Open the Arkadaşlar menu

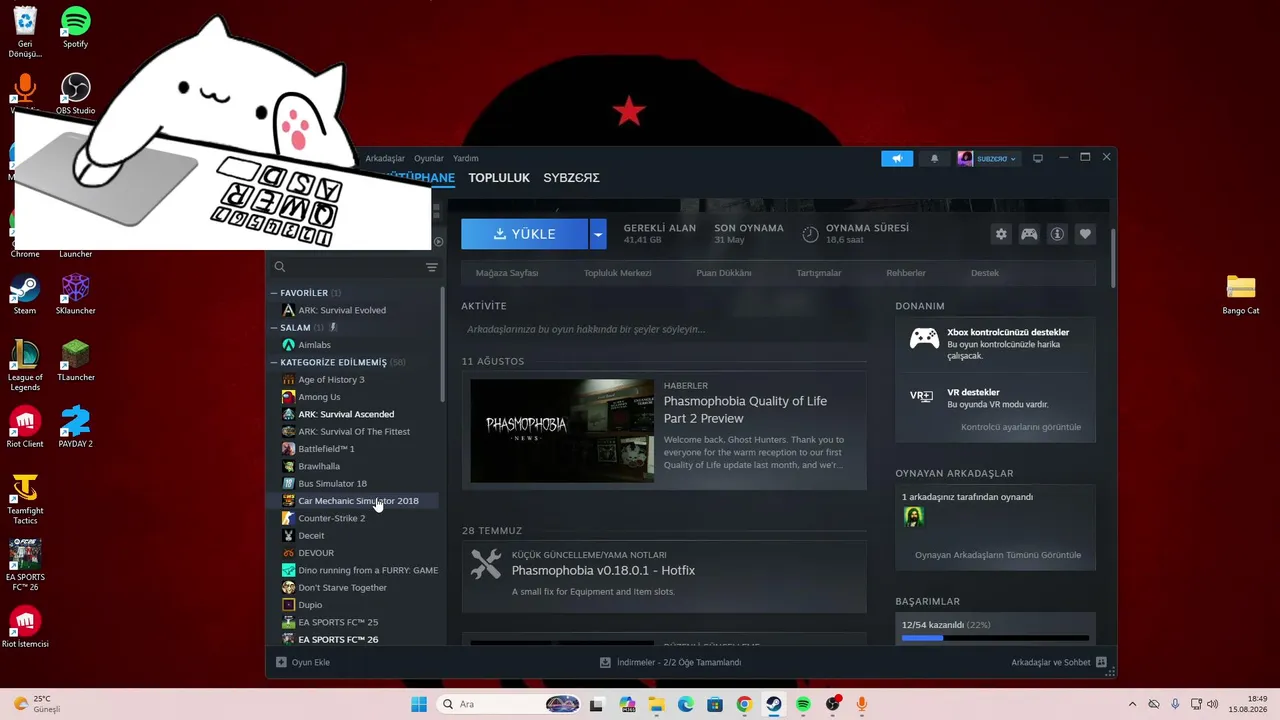(x=385, y=158)
